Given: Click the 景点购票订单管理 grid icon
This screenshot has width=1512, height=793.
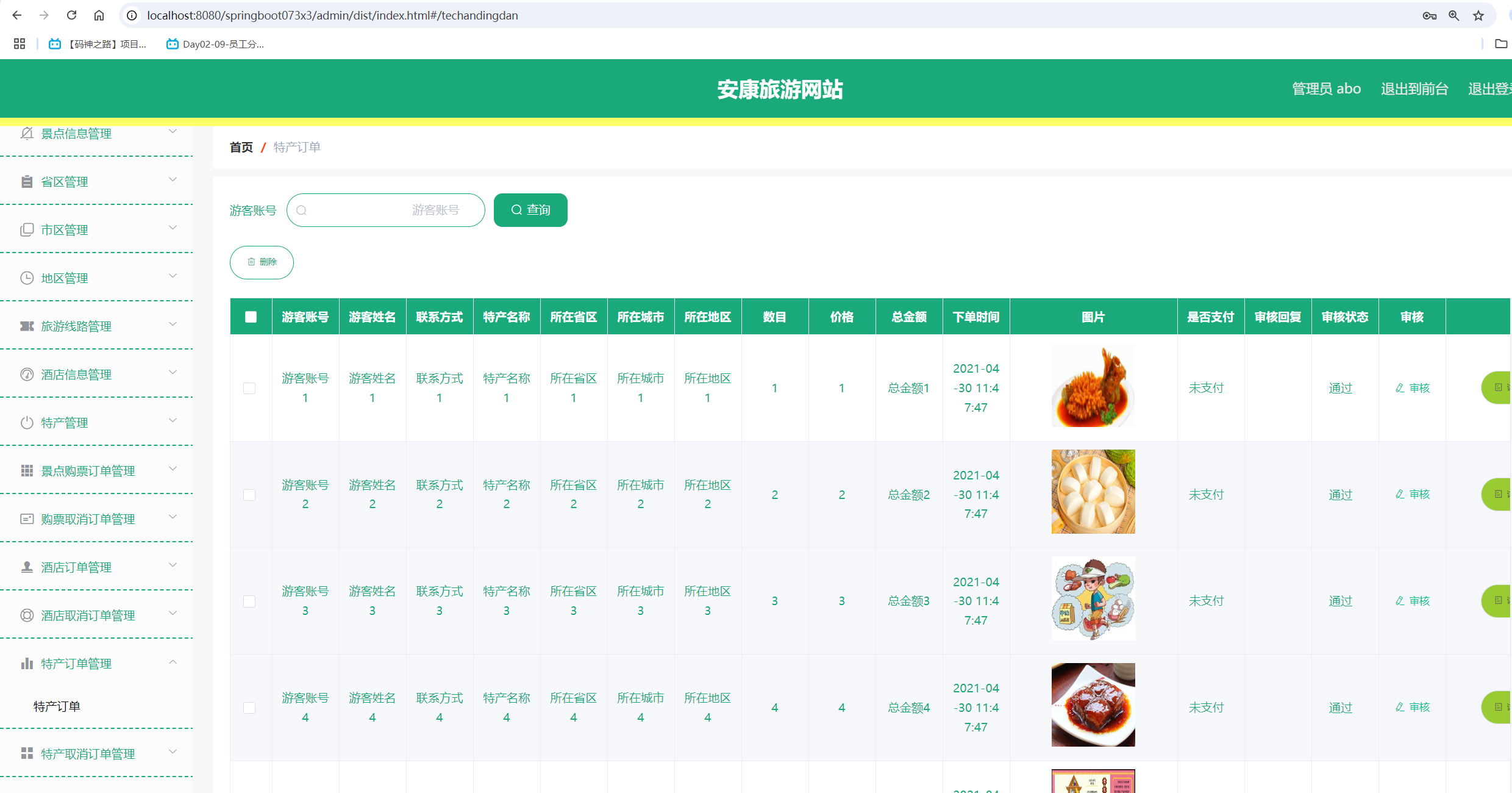Looking at the screenshot, I should coord(27,471).
